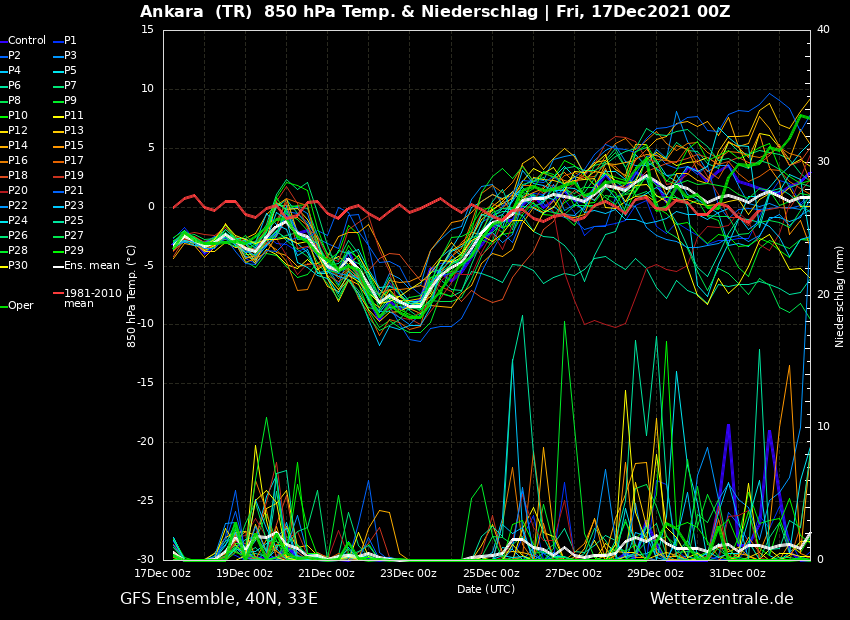The height and width of the screenshot is (620, 850).
Task: Click the 'P29' legend label
Action: [74, 250]
